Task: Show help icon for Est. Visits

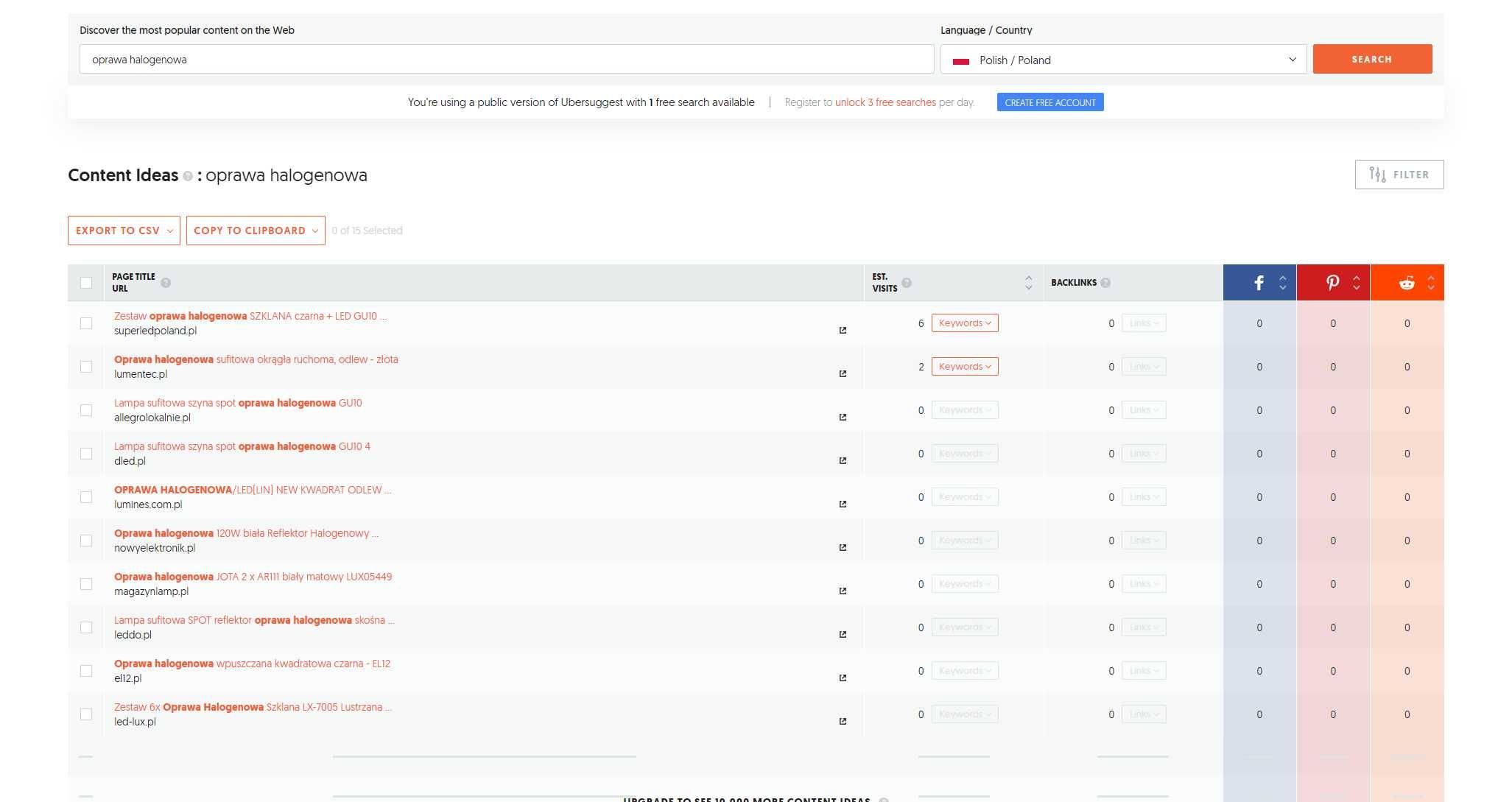Action: 907,283
